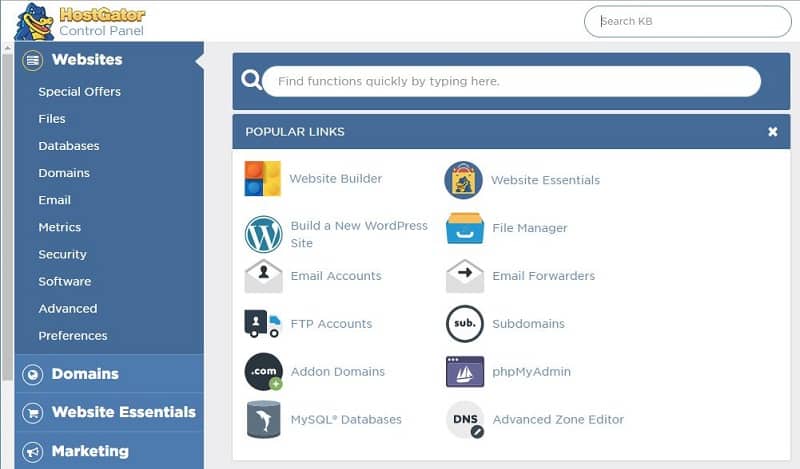Click the Email Accounts envelope icon
Viewport: 800px width, 469px height.
263,276
